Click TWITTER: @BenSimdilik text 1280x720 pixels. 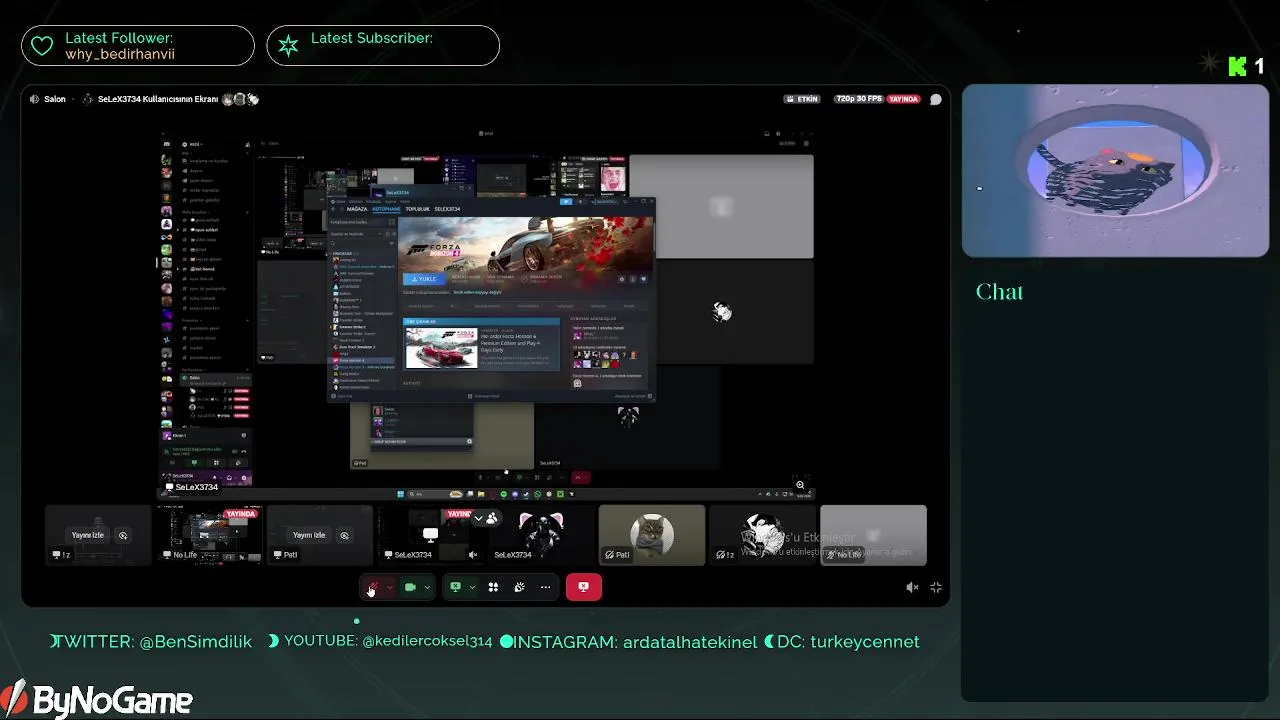151,642
